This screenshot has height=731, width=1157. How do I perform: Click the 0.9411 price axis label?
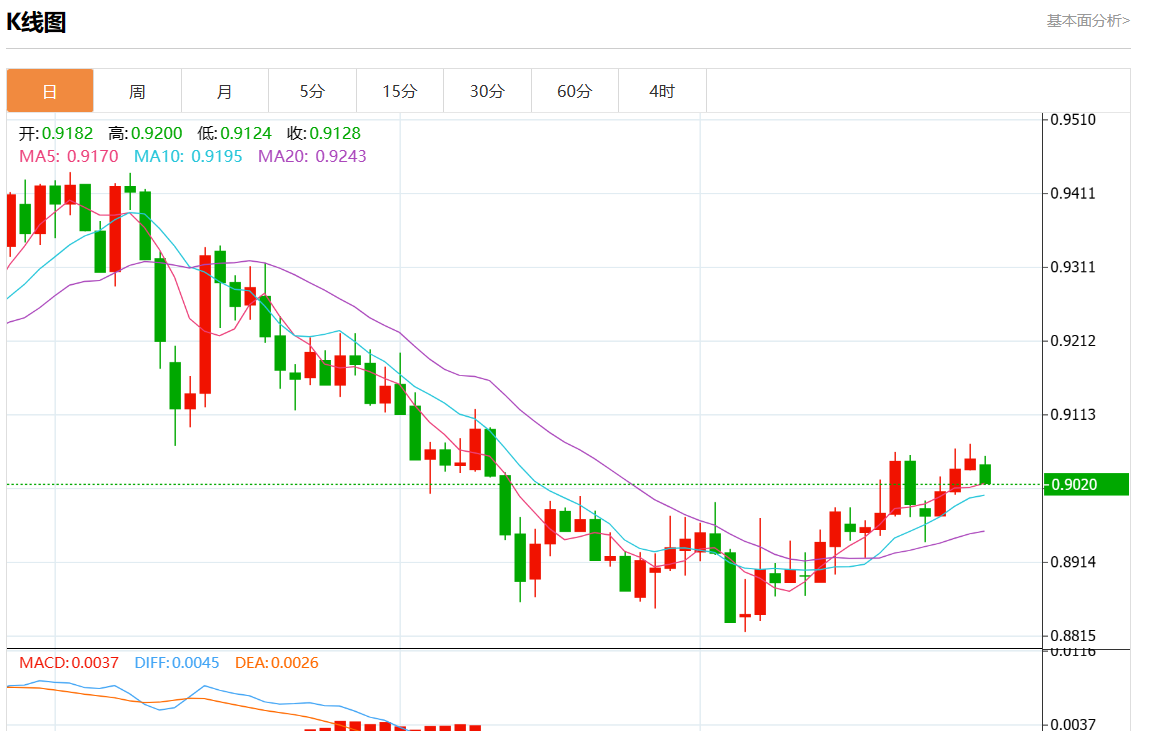pyautogui.click(x=1073, y=193)
